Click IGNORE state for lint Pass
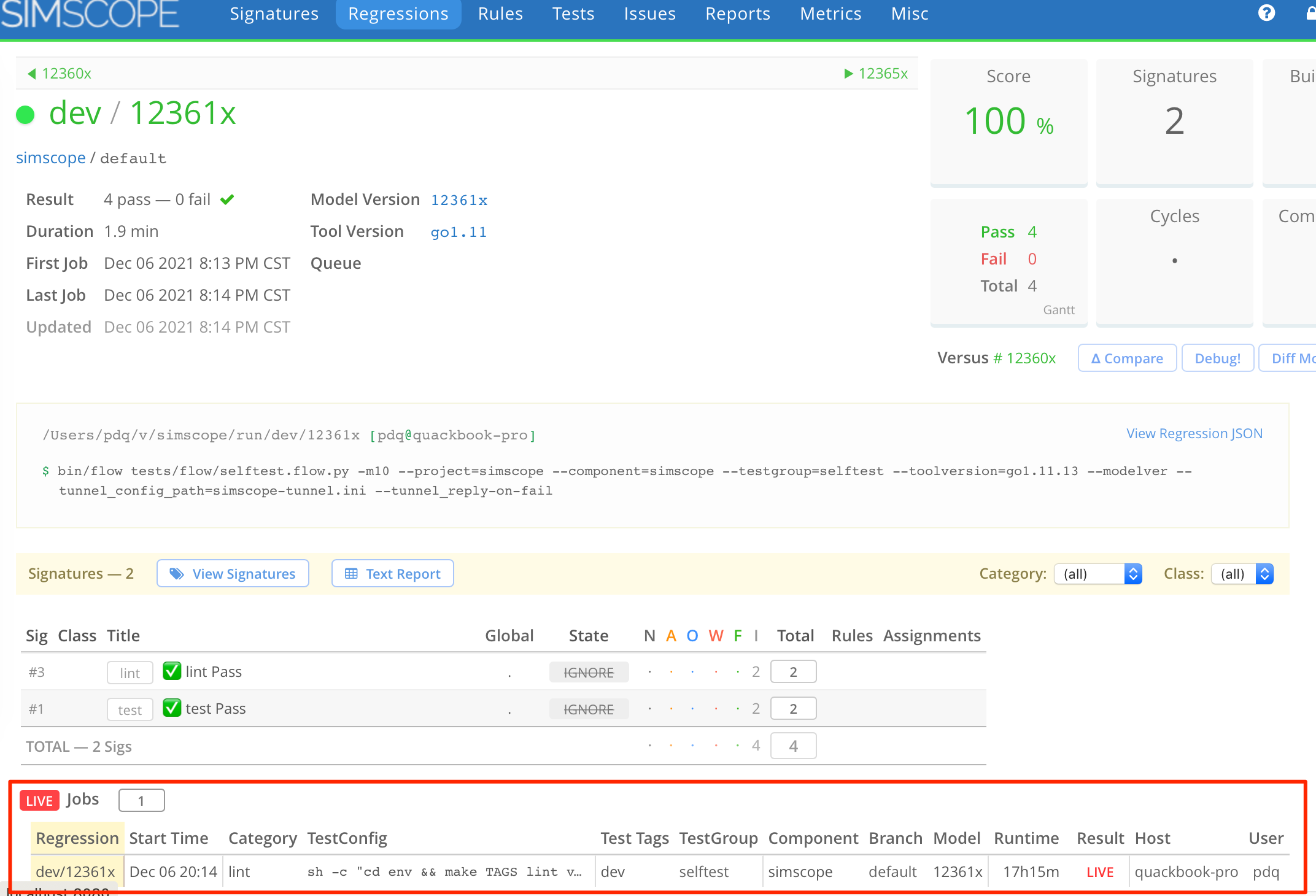 (x=589, y=673)
